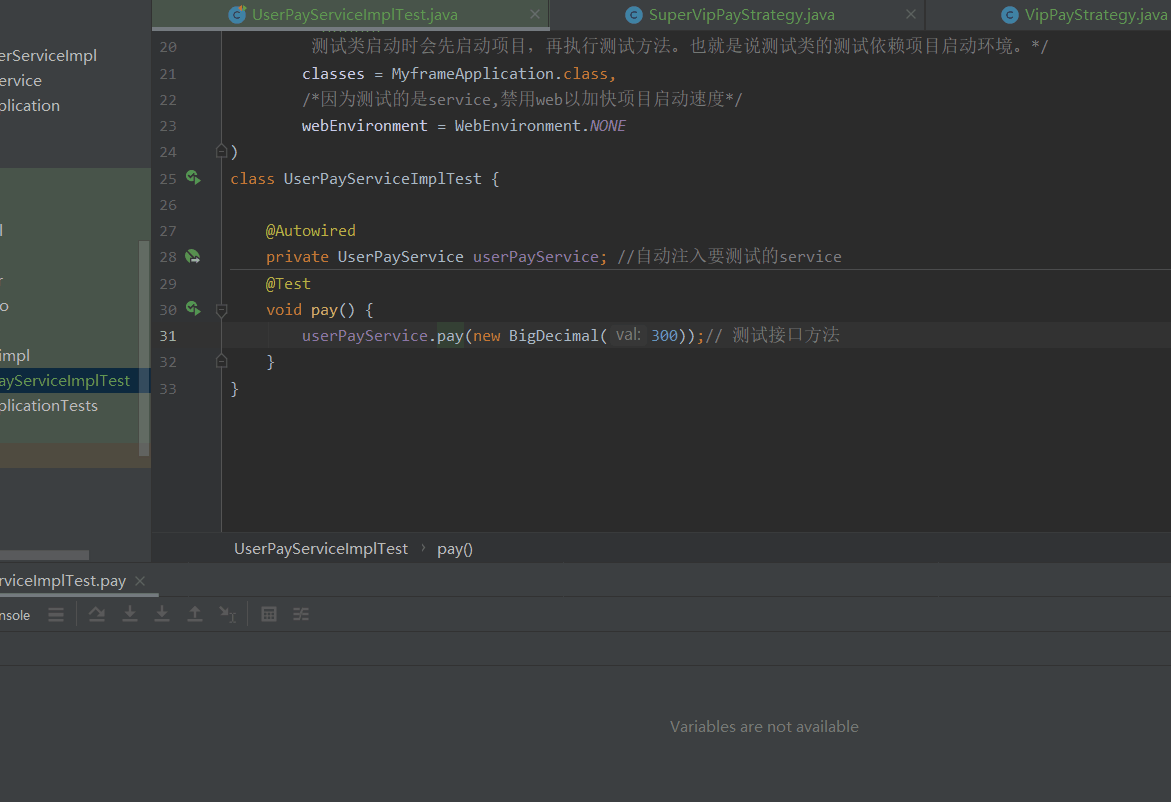Image resolution: width=1171 pixels, height=802 pixels.
Task: Run UserPayServiceImplTest class from gutter icon
Action: tap(193, 178)
